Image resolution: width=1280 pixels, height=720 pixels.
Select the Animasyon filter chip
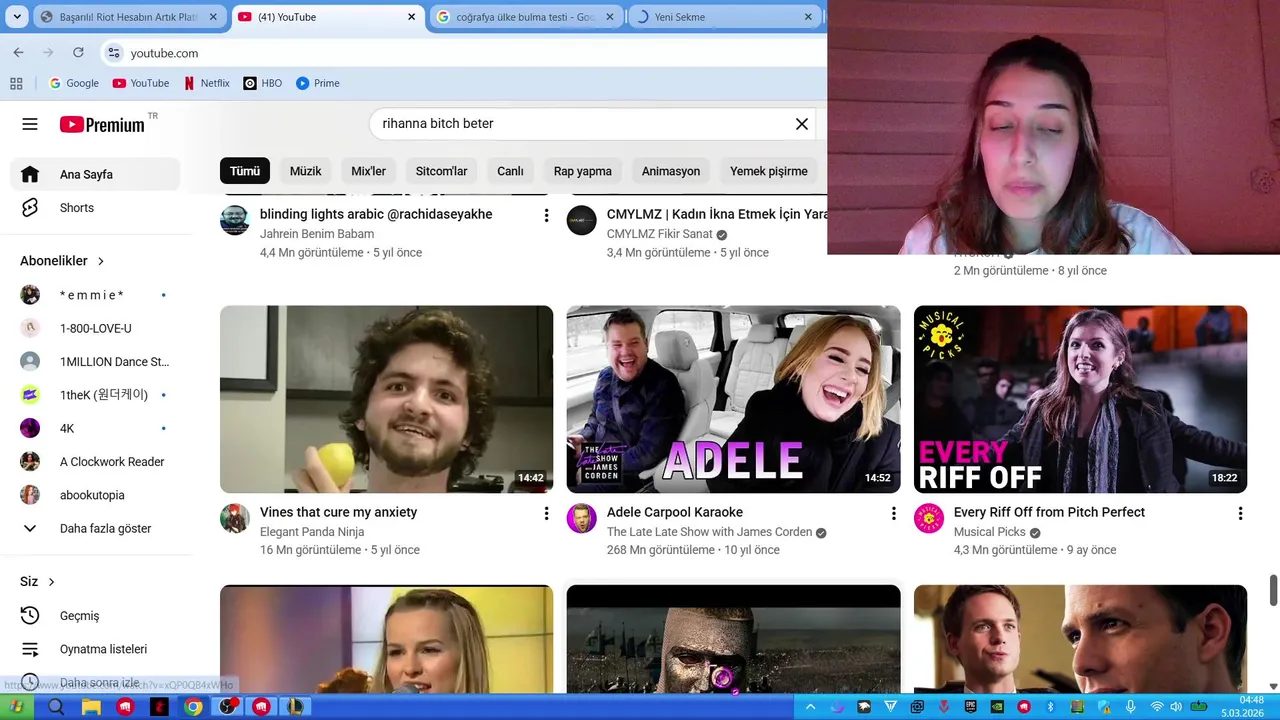coord(670,171)
